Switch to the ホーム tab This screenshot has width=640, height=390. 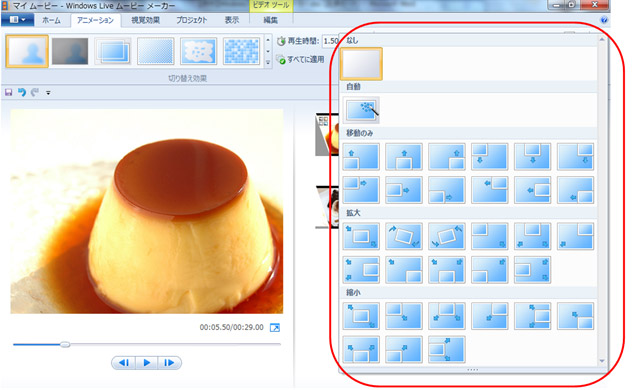(51, 20)
